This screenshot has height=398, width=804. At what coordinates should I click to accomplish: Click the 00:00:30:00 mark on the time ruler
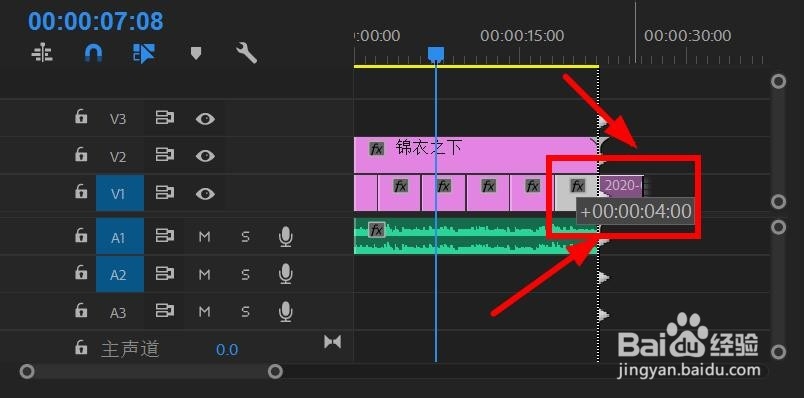(x=688, y=36)
